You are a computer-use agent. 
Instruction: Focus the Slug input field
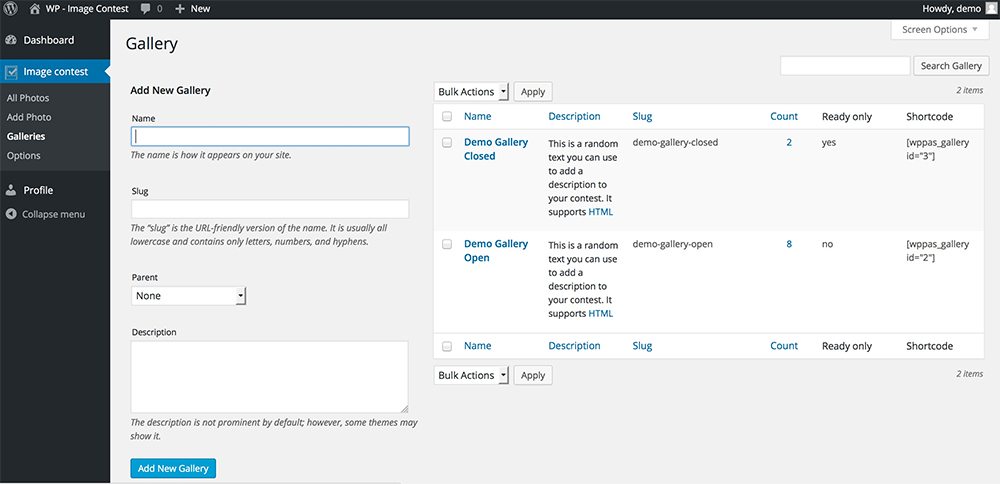tap(270, 209)
